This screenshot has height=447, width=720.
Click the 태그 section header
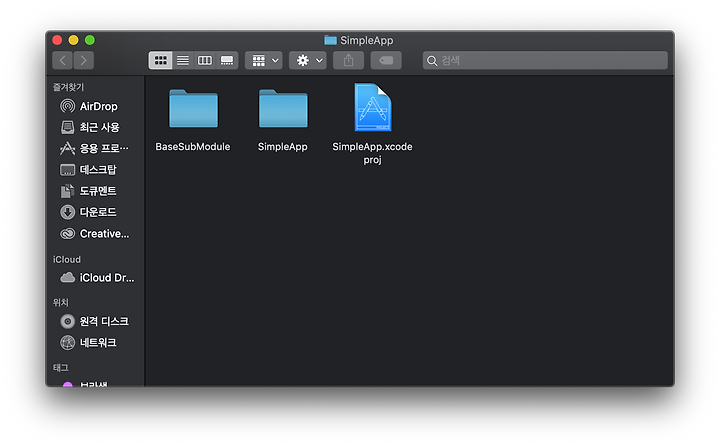pyautogui.click(x=61, y=368)
